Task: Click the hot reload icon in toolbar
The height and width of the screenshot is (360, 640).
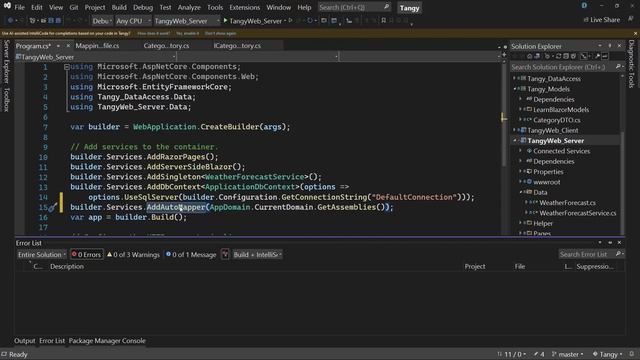Action: [x=310, y=20]
